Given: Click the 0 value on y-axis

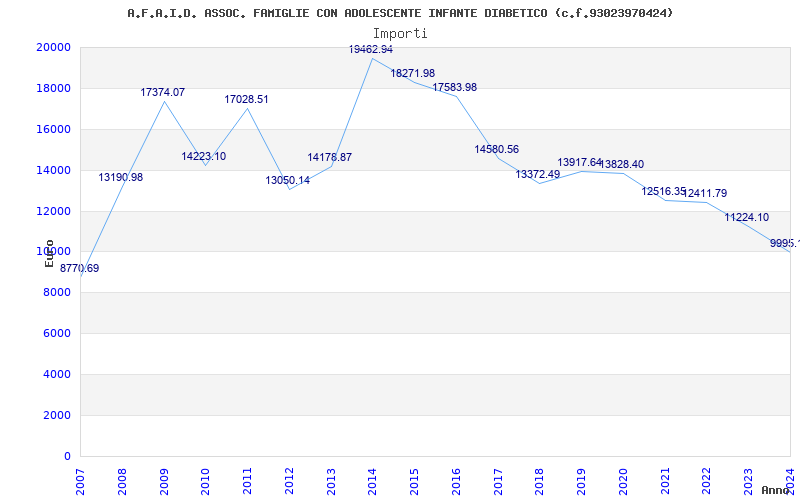Looking at the screenshot, I should (67, 456).
